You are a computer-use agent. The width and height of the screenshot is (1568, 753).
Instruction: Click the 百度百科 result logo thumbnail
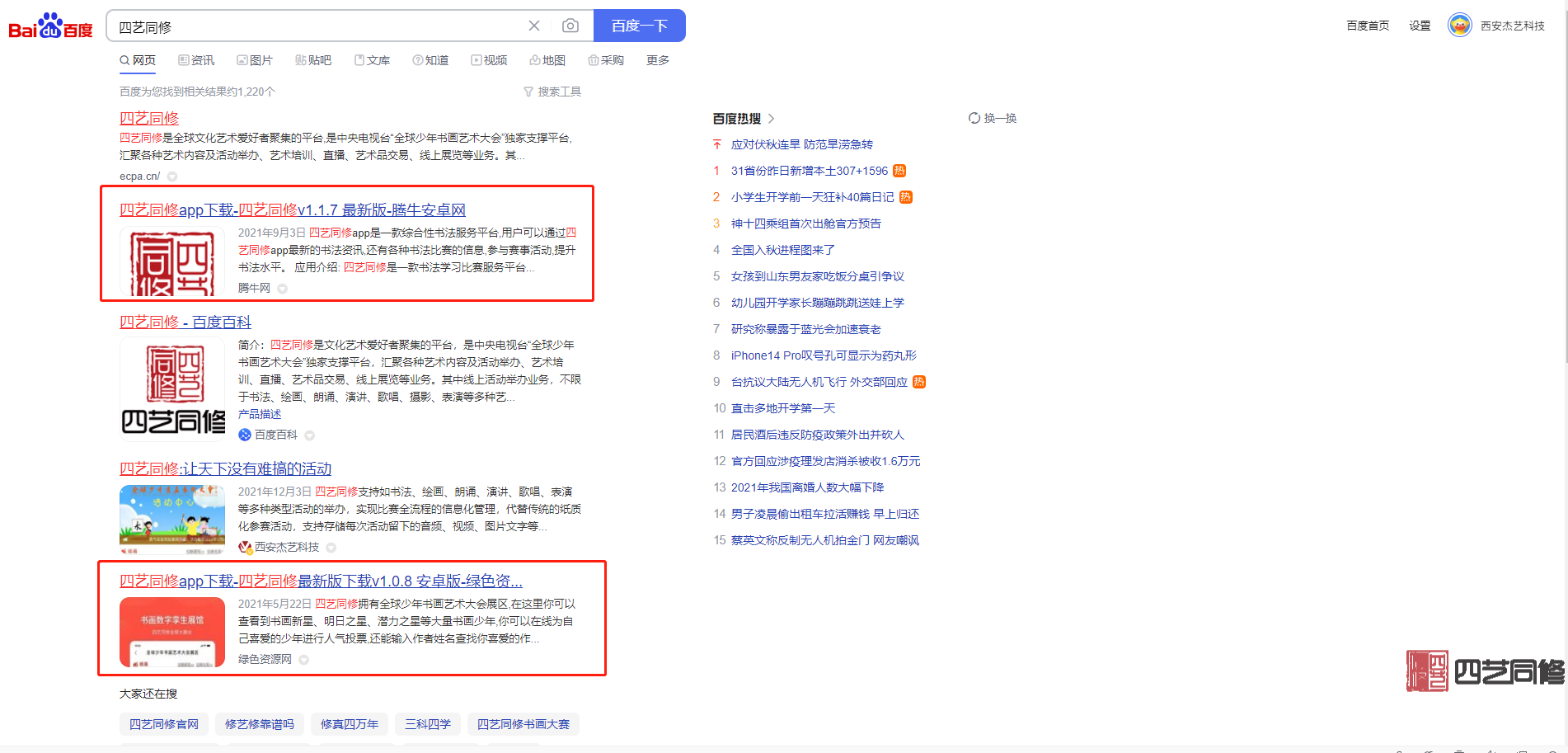(x=172, y=388)
